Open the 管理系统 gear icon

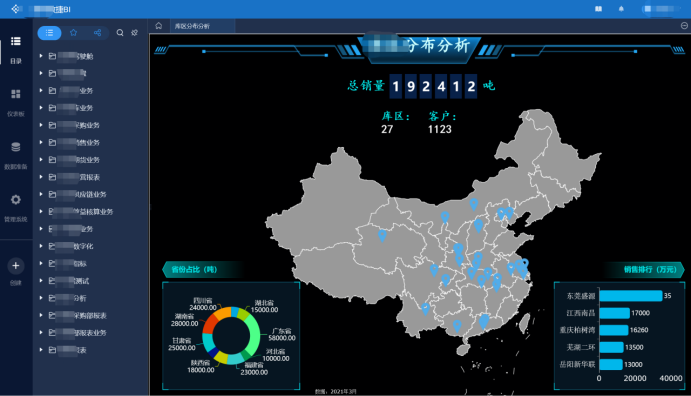tap(16, 200)
